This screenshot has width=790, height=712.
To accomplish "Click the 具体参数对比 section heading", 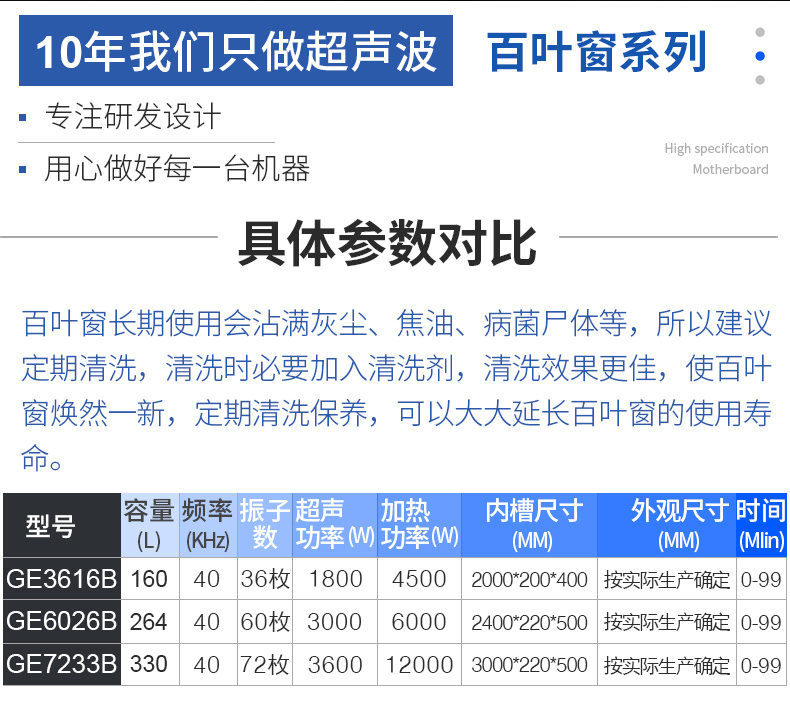I will click(387, 243).
